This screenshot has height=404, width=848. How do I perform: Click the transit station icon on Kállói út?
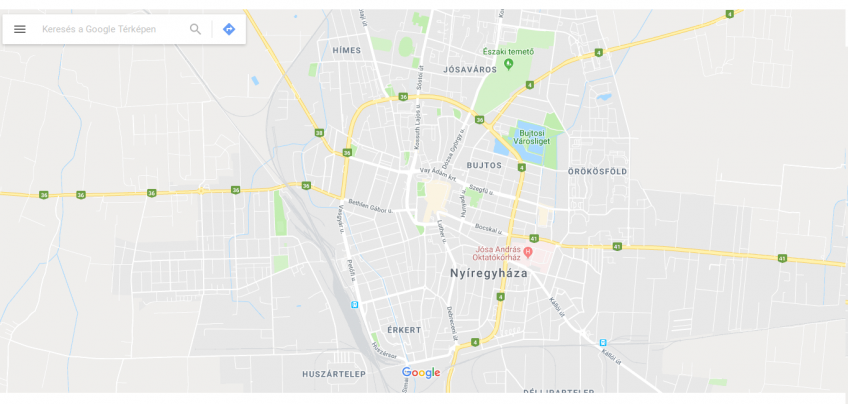pyautogui.click(x=603, y=342)
